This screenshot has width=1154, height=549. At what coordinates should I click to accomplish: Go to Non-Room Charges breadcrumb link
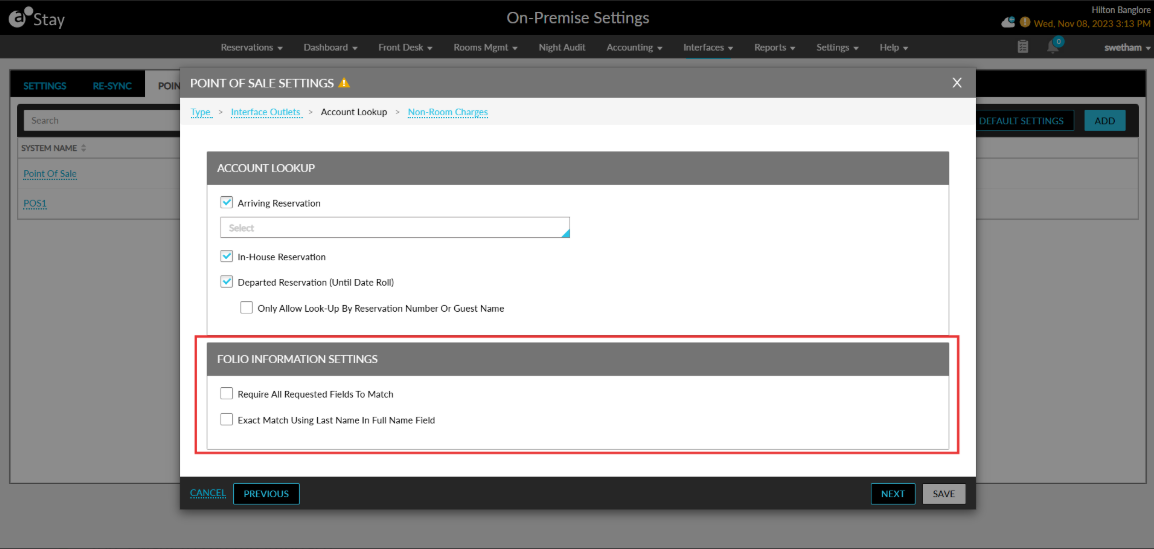click(447, 112)
